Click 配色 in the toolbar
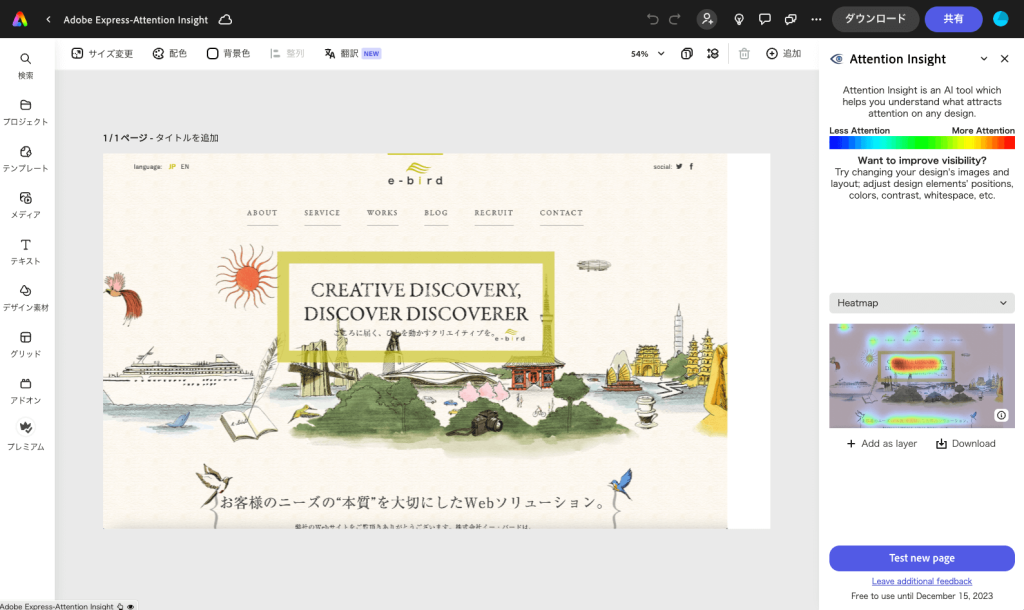 point(170,54)
